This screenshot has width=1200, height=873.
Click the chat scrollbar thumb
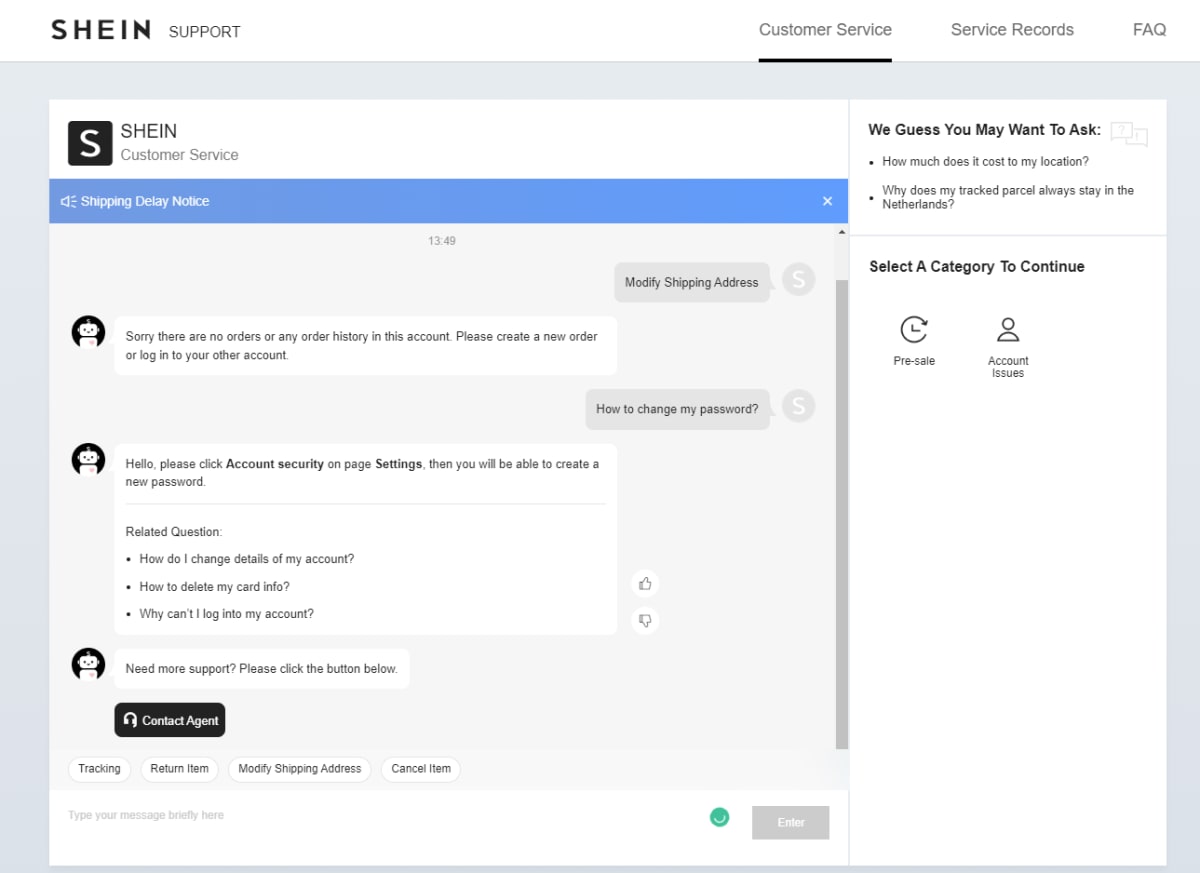[x=841, y=515]
